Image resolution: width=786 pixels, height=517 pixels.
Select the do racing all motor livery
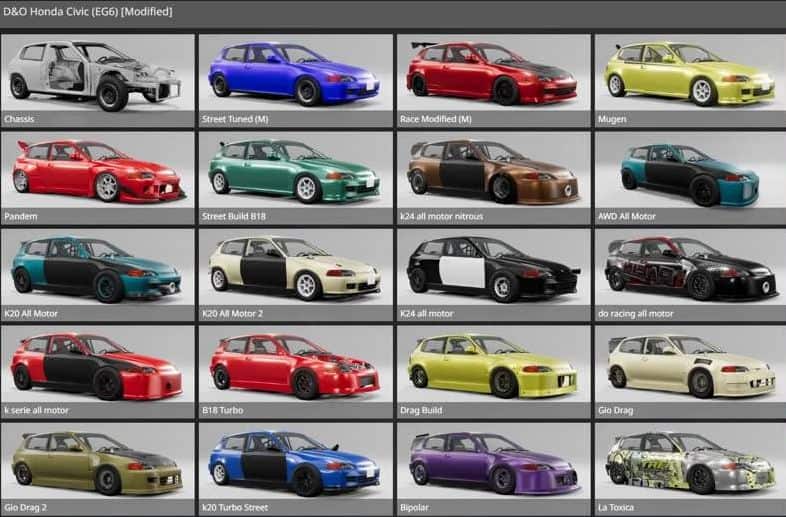[690, 270]
